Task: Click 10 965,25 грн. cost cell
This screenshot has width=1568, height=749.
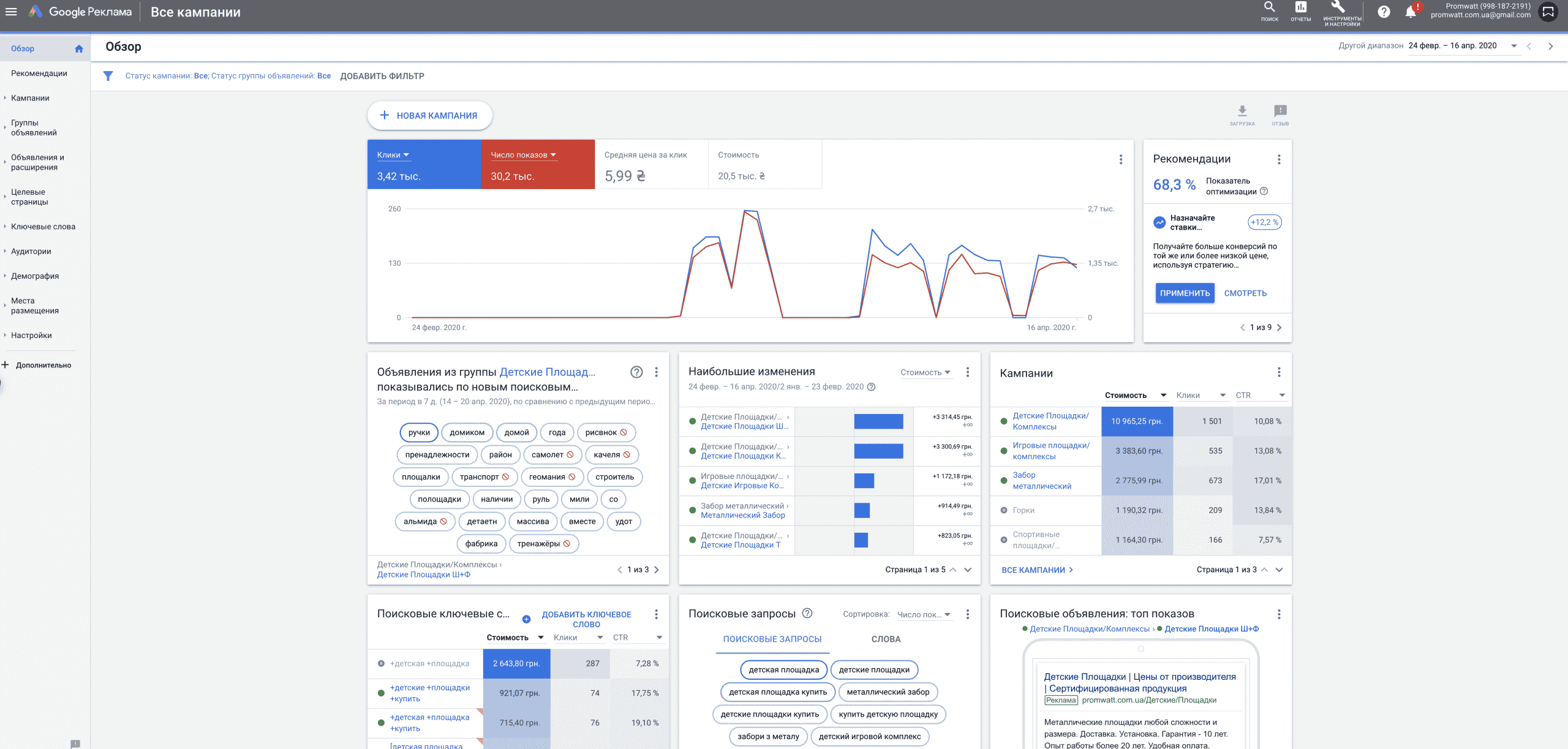Action: coord(1137,421)
